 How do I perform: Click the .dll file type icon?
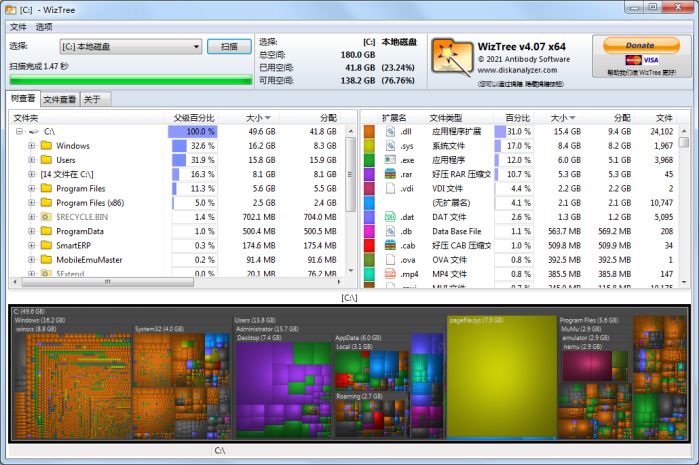(391, 131)
